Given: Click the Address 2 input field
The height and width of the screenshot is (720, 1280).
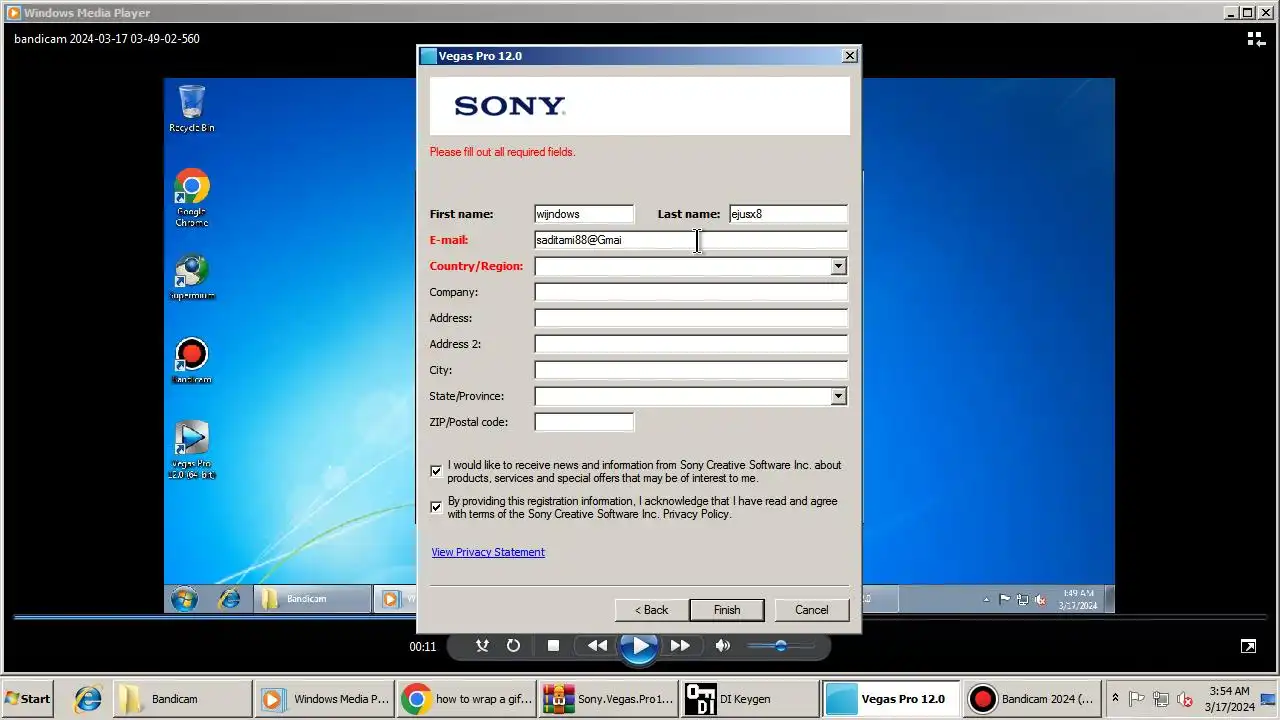Looking at the screenshot, I should coord(691,344).
